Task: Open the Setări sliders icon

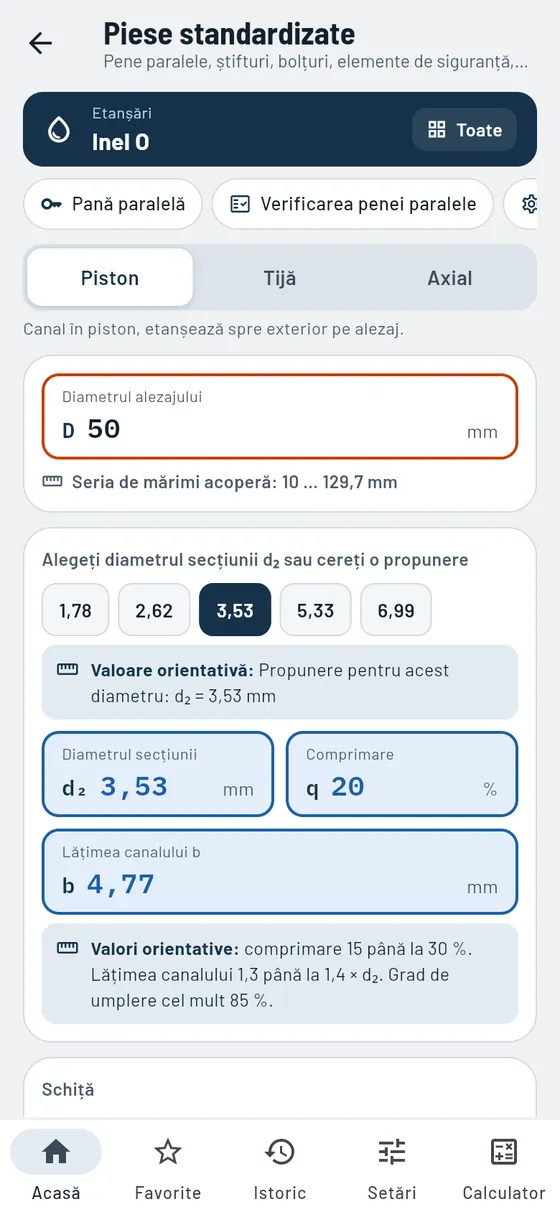Action: coord(392,1152)
